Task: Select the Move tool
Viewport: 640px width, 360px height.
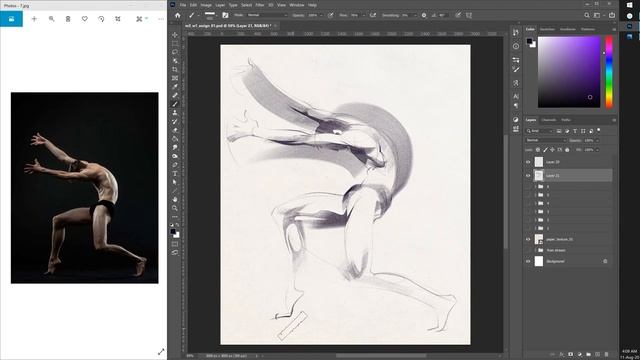Action: coord(175,35)
